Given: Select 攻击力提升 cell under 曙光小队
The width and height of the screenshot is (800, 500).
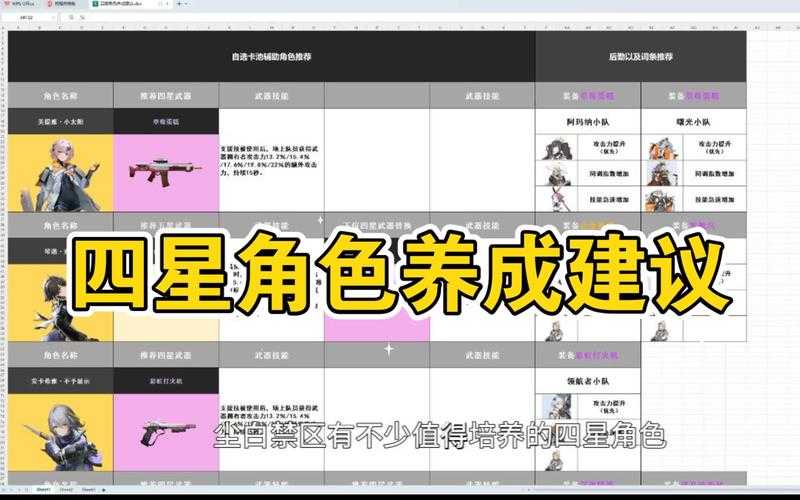Looking at the screenshot, I should [x=714, y=147].
